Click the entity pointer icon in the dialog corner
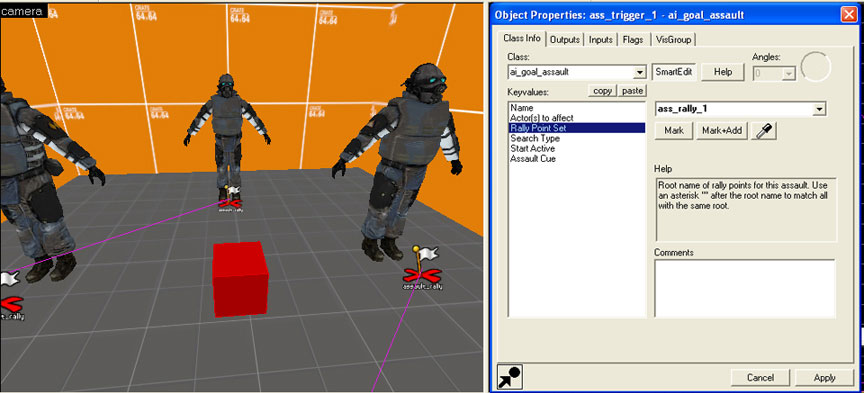The width and height of the screenshot is (864, 393). click(x=510, y=377)
